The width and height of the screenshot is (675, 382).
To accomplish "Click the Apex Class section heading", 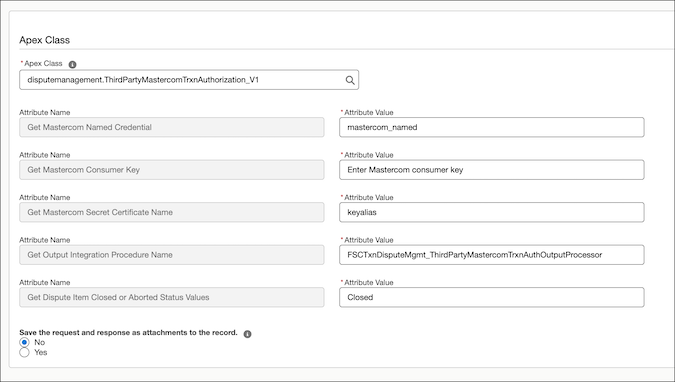I will [44, 40].
